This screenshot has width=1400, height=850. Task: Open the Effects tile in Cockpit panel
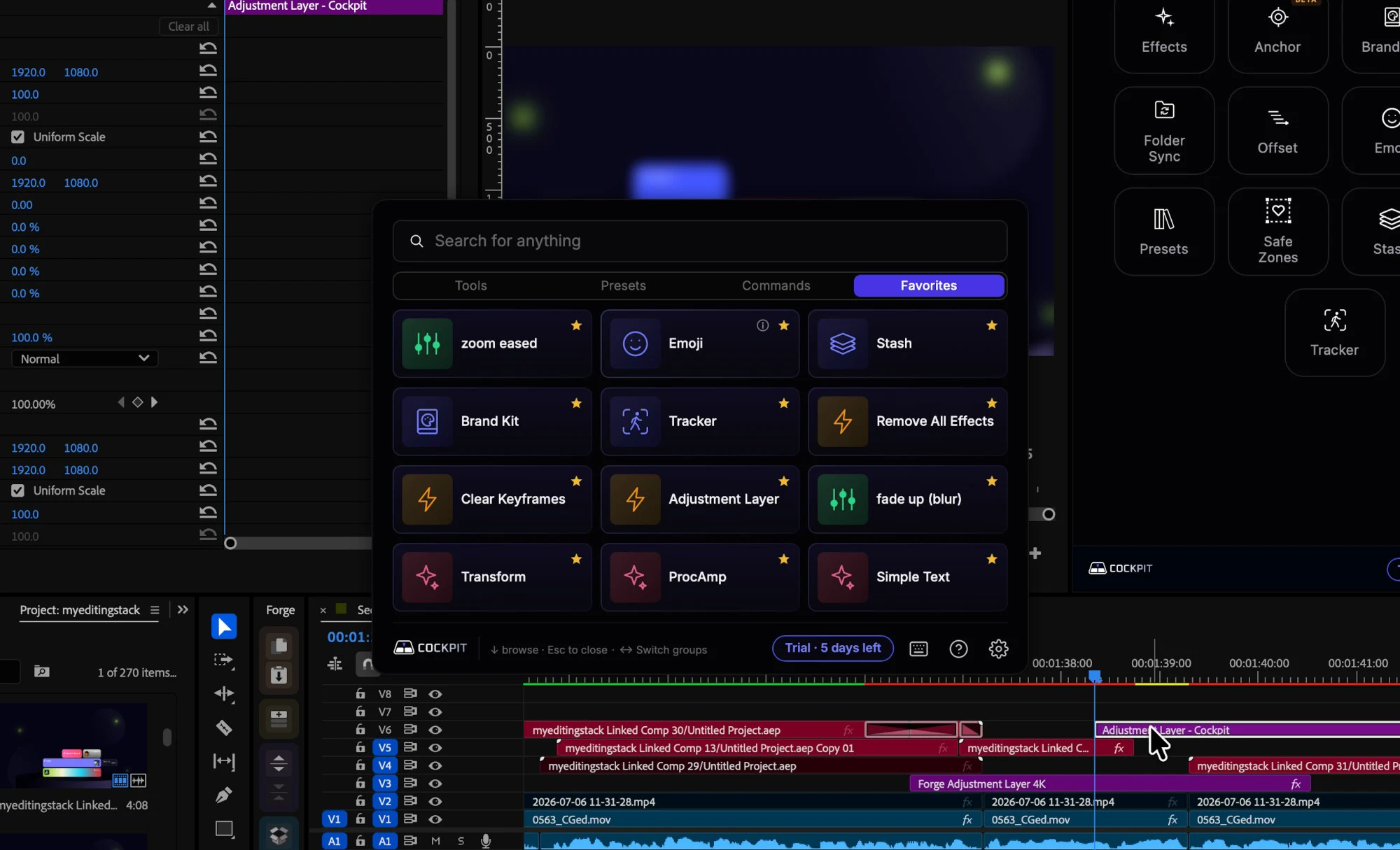(1164, 31)
